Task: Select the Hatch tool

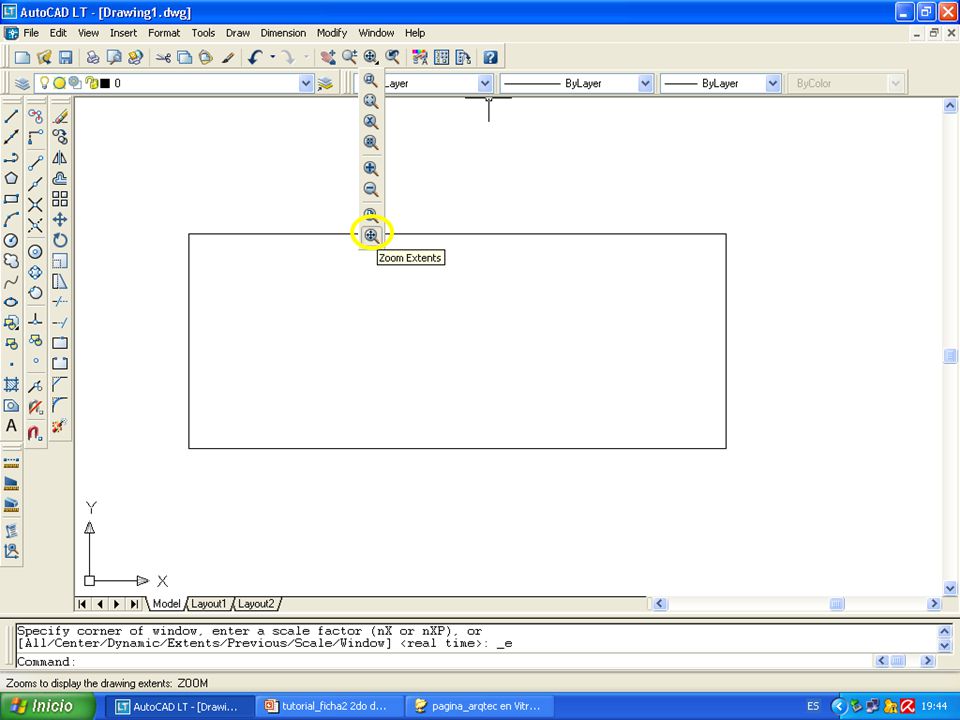Action: (11, 384)
